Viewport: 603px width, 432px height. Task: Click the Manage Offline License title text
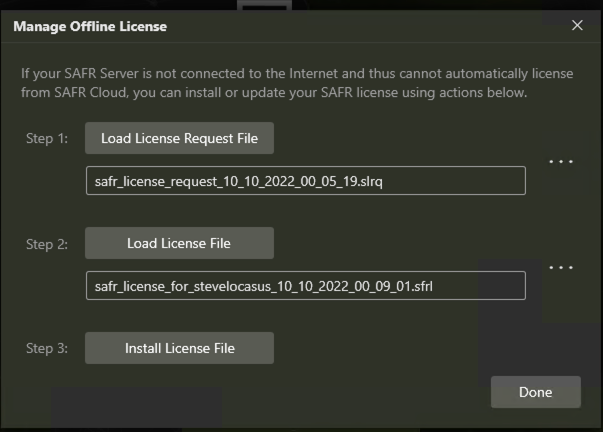pos(90,27)
